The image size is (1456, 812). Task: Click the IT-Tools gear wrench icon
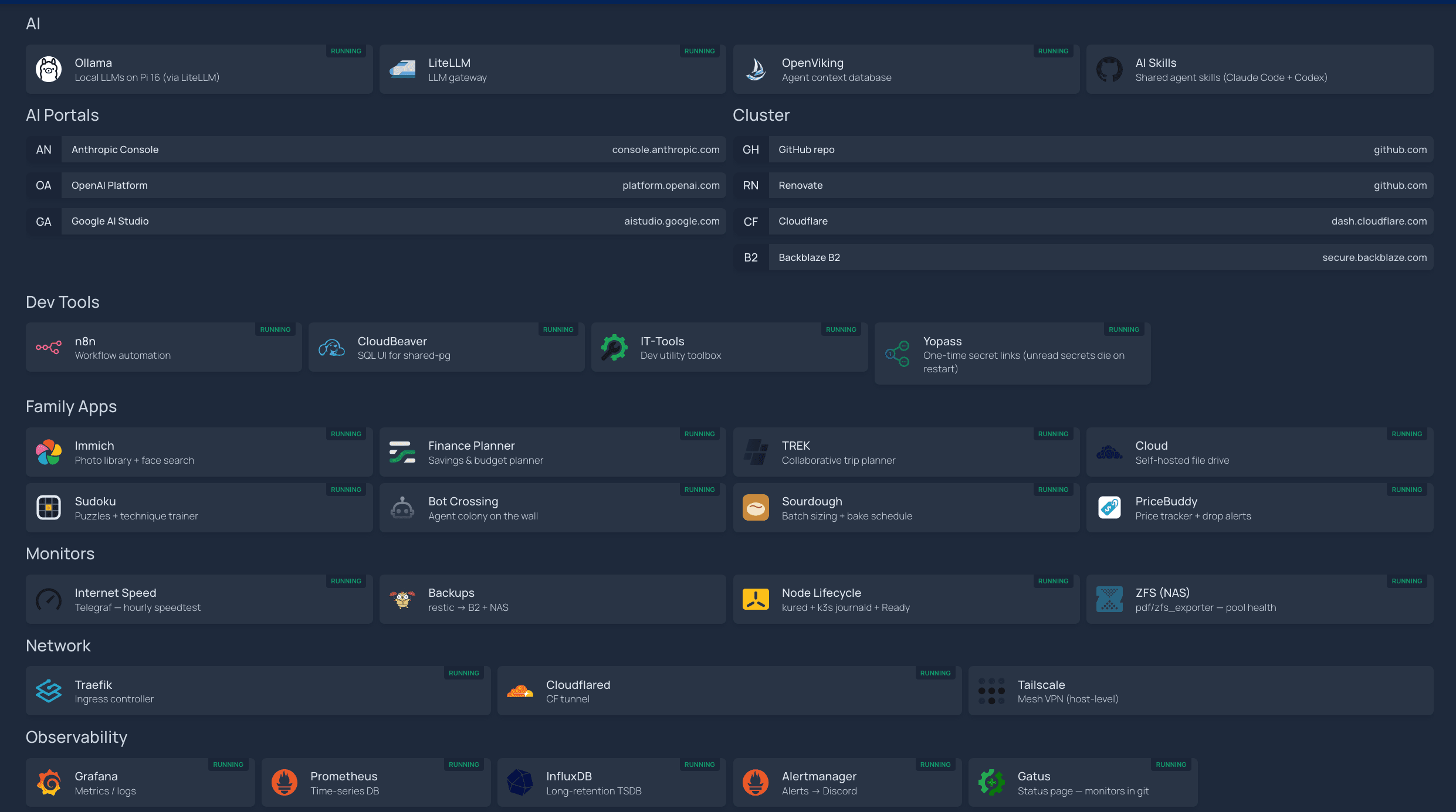[x=614, y=348]
